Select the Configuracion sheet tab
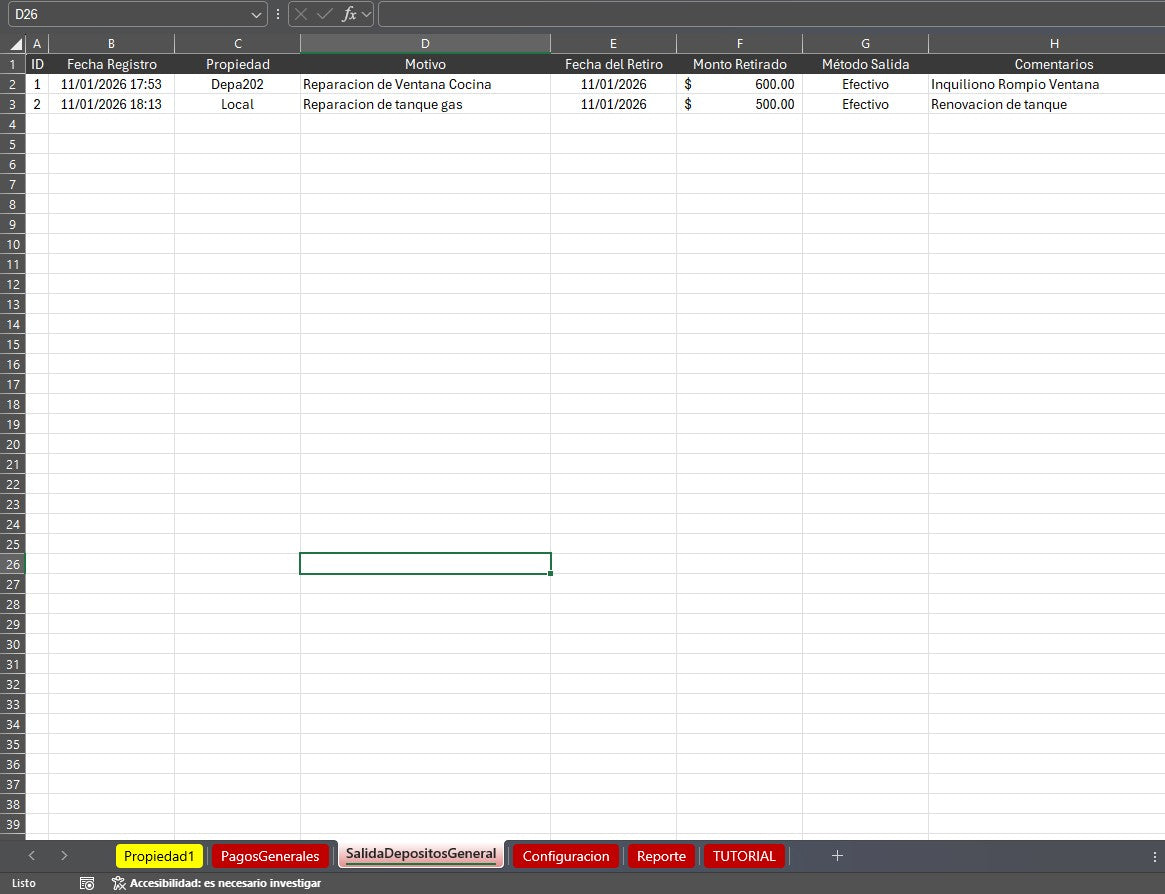This screenshot has height=894, width=1165. (x=566, y=856)
